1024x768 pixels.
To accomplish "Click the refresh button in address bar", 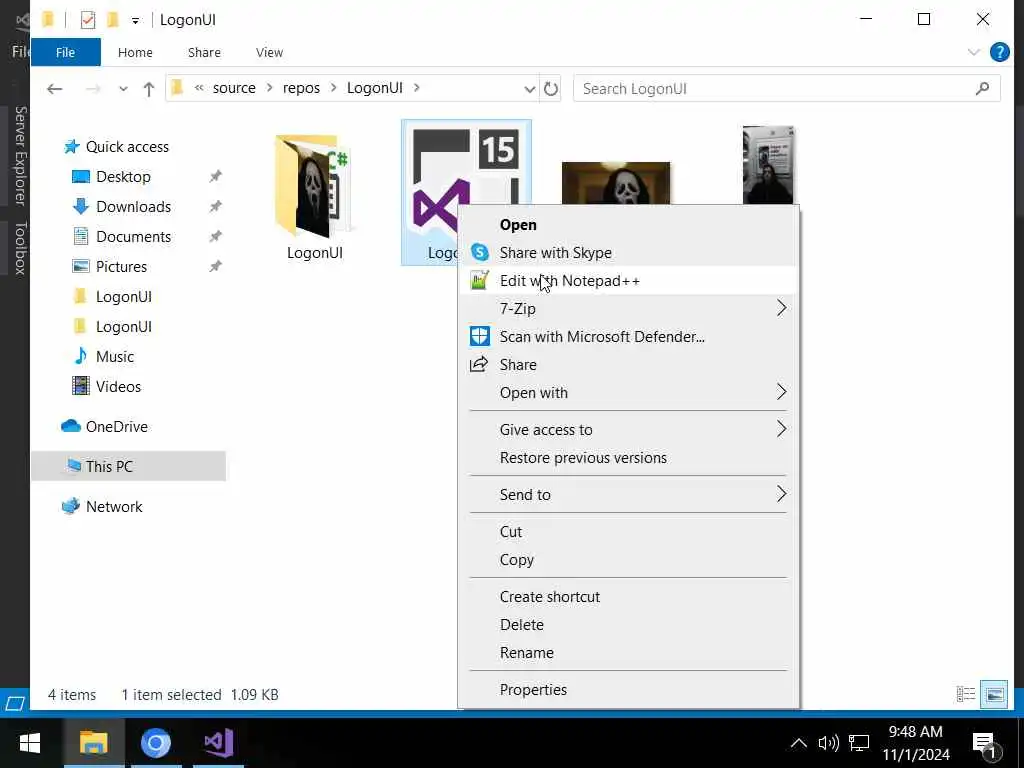I will click(551, 89).
